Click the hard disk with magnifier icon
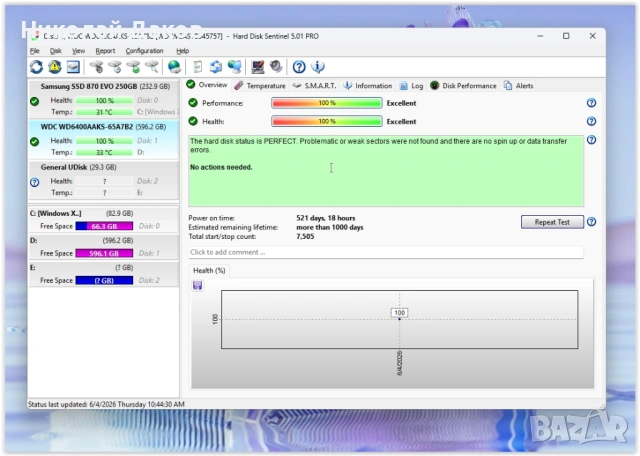The height and width of the screenshot is (456, 640). tap(152, 67)
